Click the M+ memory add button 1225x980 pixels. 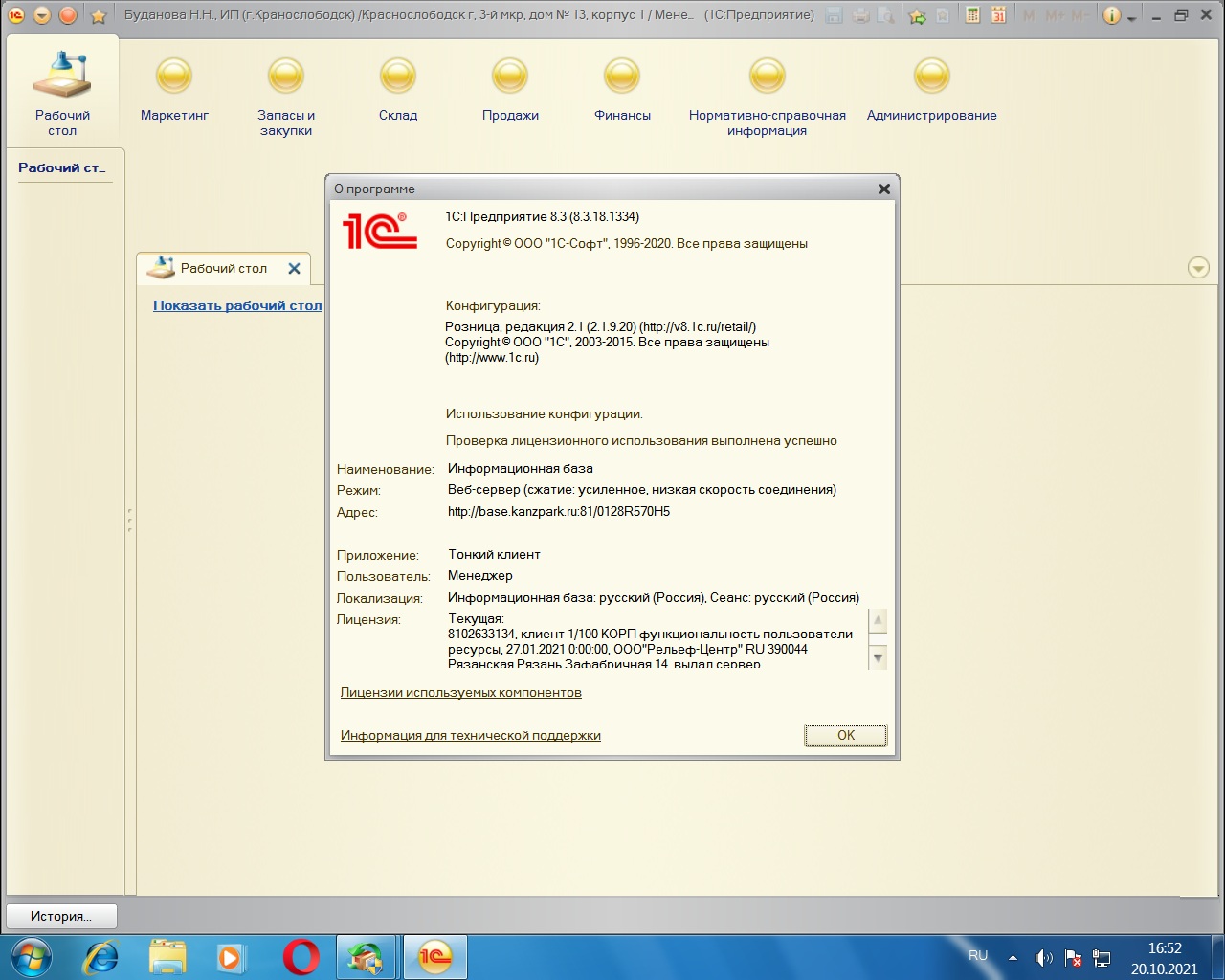1055,15
